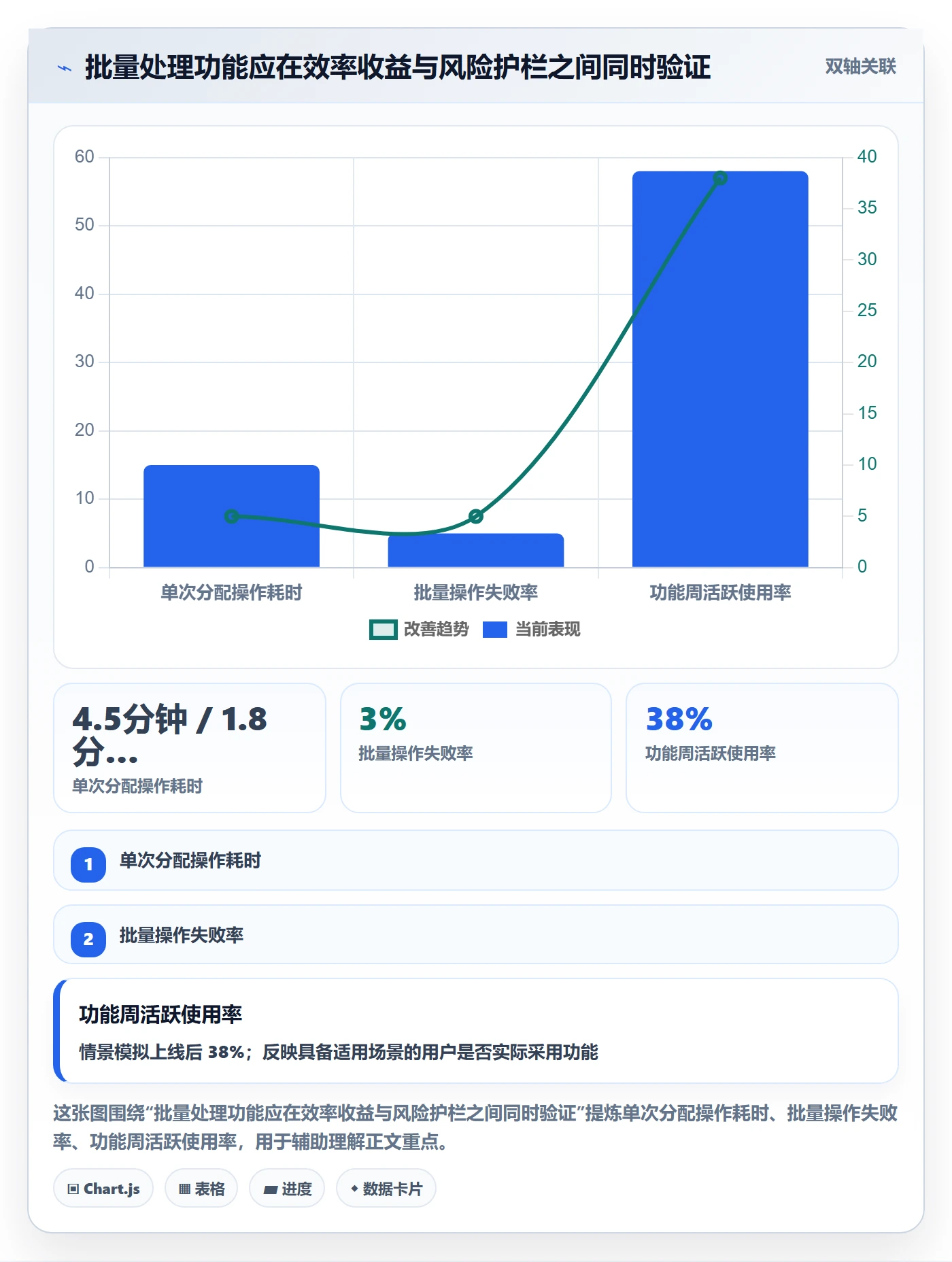Click left axis value 50
Image resolution: width=952 pixels, height=1262 pixels.
[x=84, y=225]
